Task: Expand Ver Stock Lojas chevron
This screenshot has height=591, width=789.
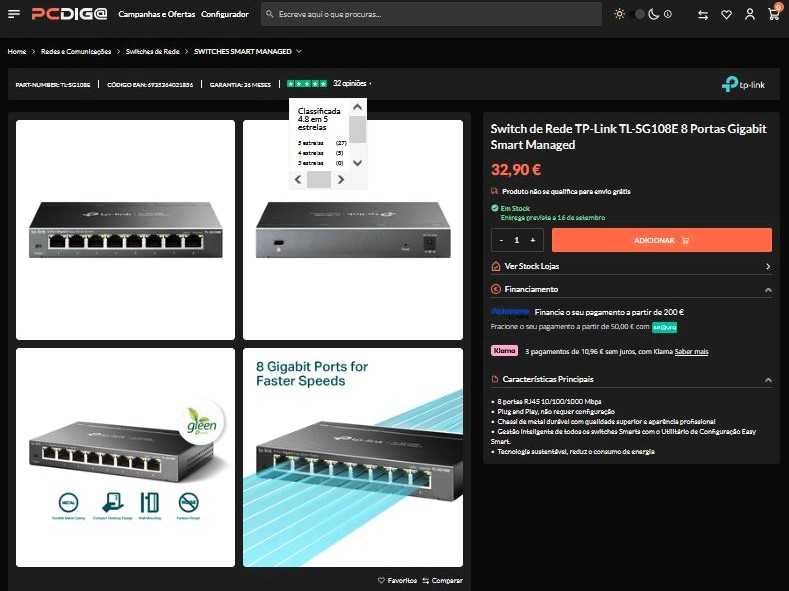Action: pyautogui.click(x=768, y=267)
